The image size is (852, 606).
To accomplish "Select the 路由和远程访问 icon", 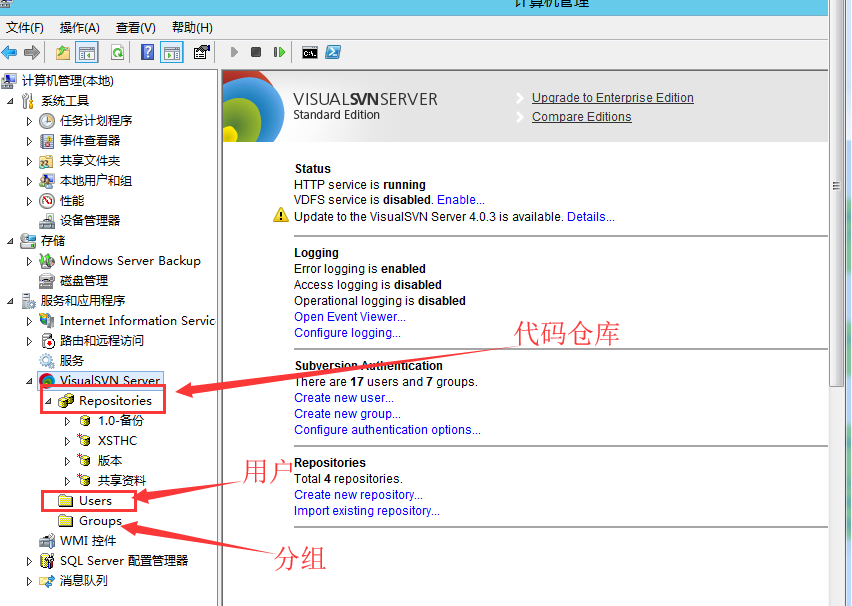I will [48, 341].
